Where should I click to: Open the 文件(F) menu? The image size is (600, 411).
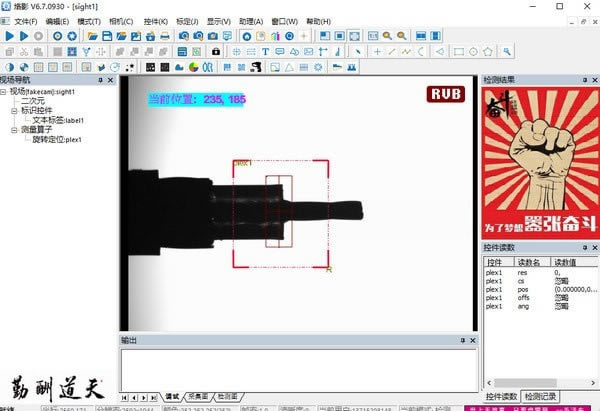25,21
